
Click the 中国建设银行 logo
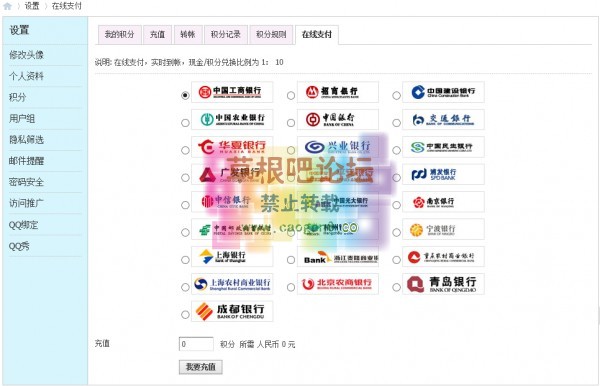443,92
